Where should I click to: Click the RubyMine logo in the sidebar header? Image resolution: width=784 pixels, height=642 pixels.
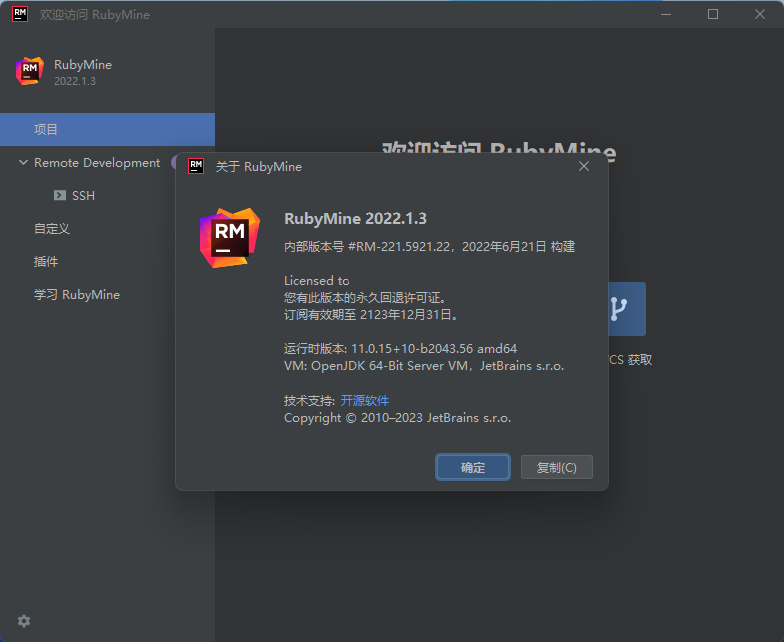tap(30, 71)
